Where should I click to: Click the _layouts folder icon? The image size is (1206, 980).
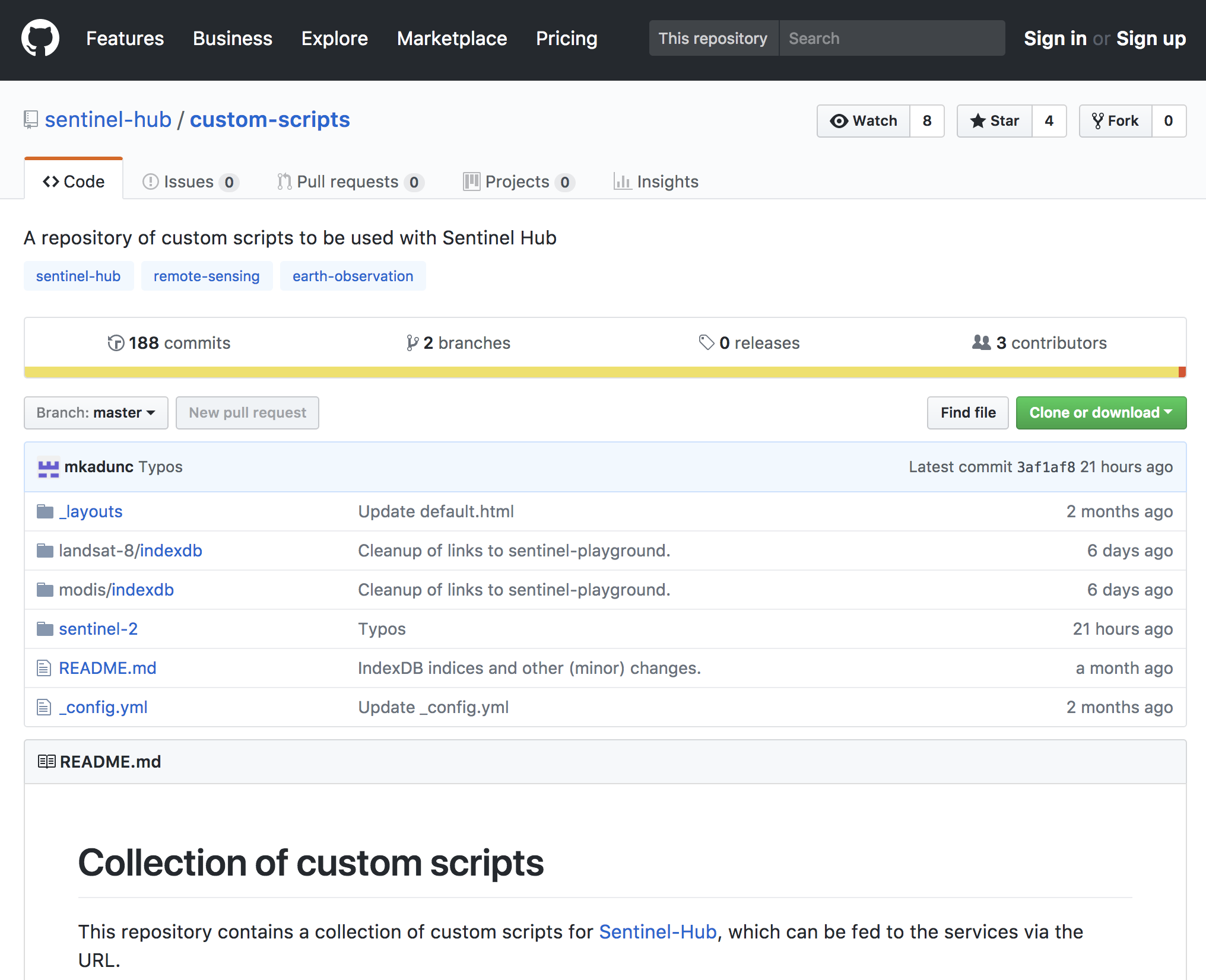tap(45, 511)
